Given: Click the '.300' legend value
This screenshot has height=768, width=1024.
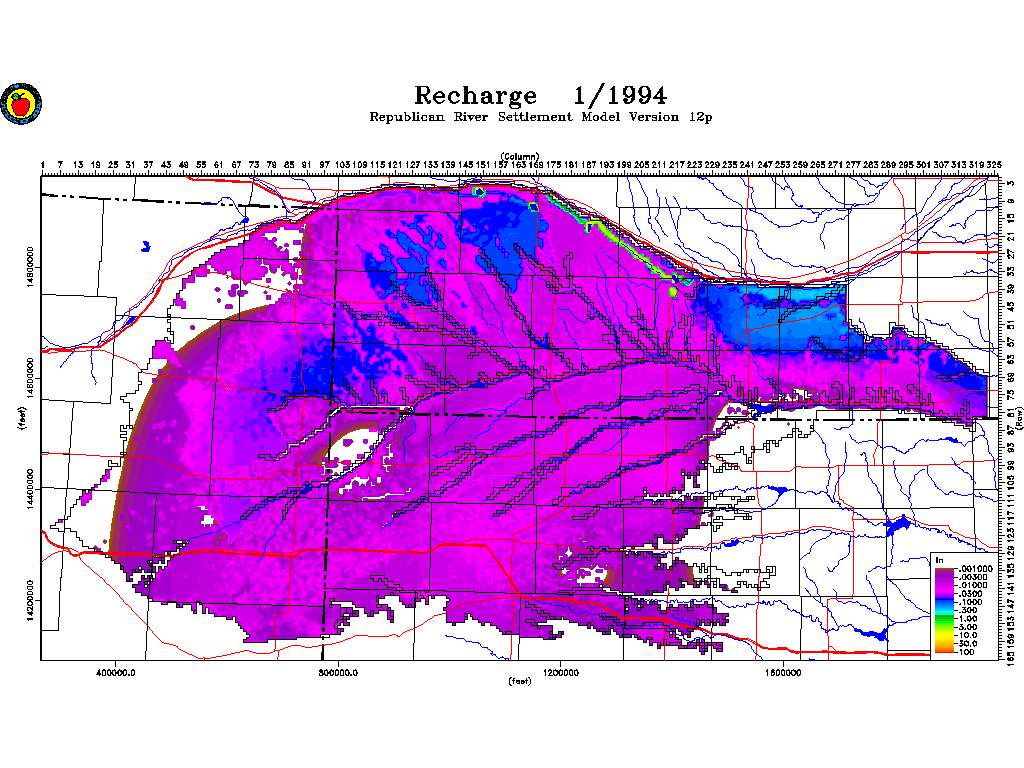Looking at the screenshot, I should pos(968,610).
